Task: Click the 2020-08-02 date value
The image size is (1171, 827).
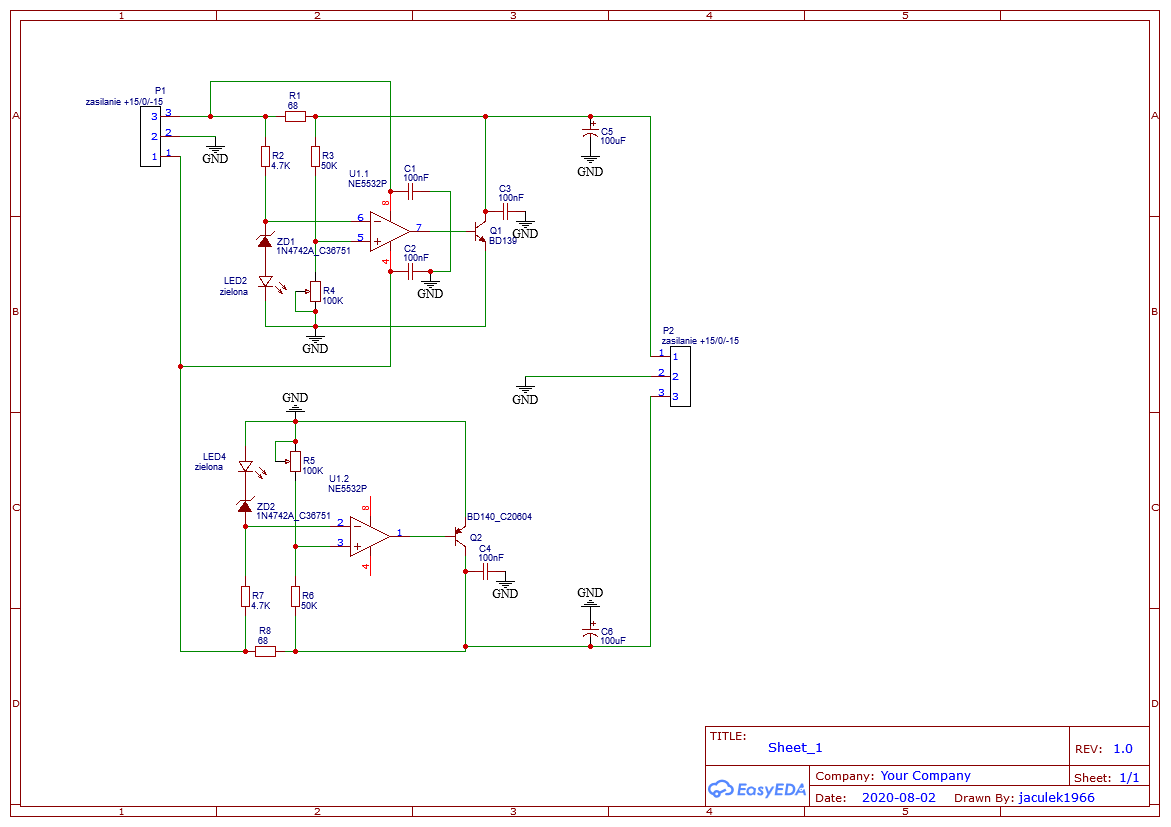Action: pyautogui.click(x=899, y=797)
